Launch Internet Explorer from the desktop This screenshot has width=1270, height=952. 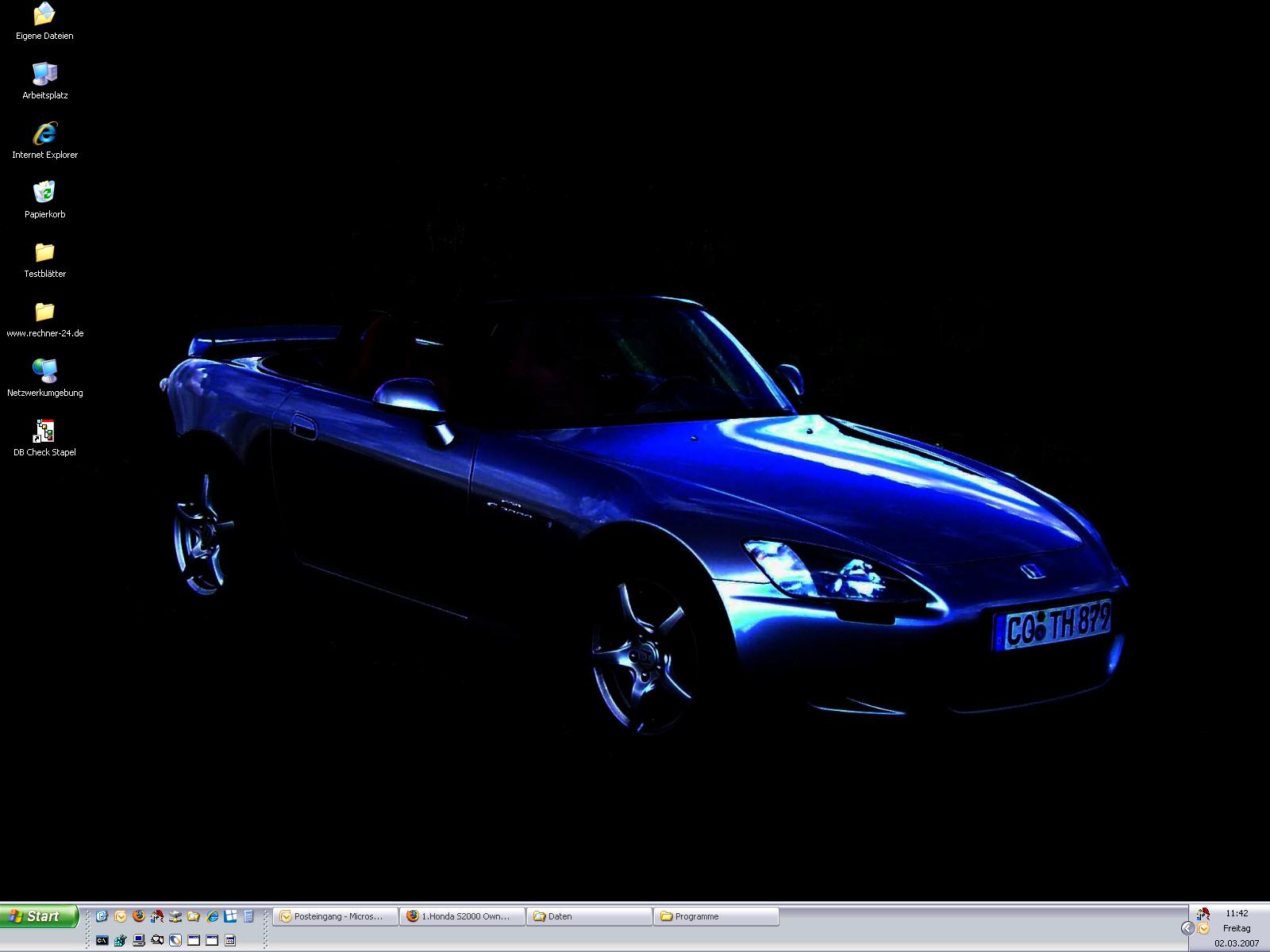pyautogui.click(x=44, y=133)
